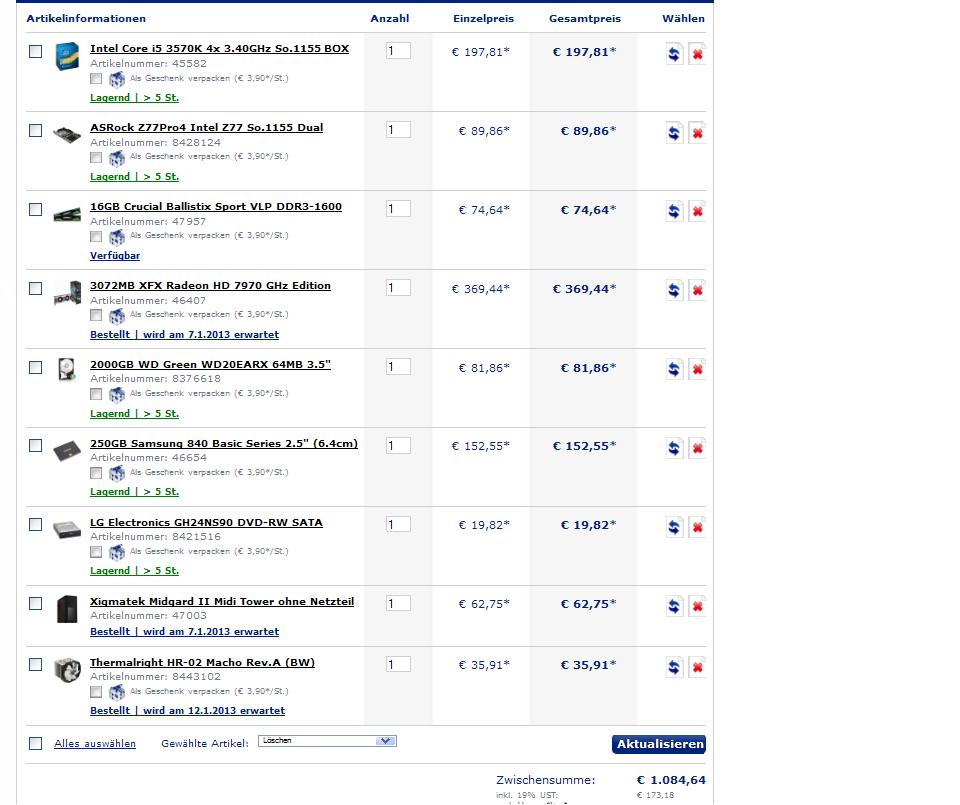960x805 pixels.
Task: Open Intel Core i5 3570K product link
Action: 219,48
